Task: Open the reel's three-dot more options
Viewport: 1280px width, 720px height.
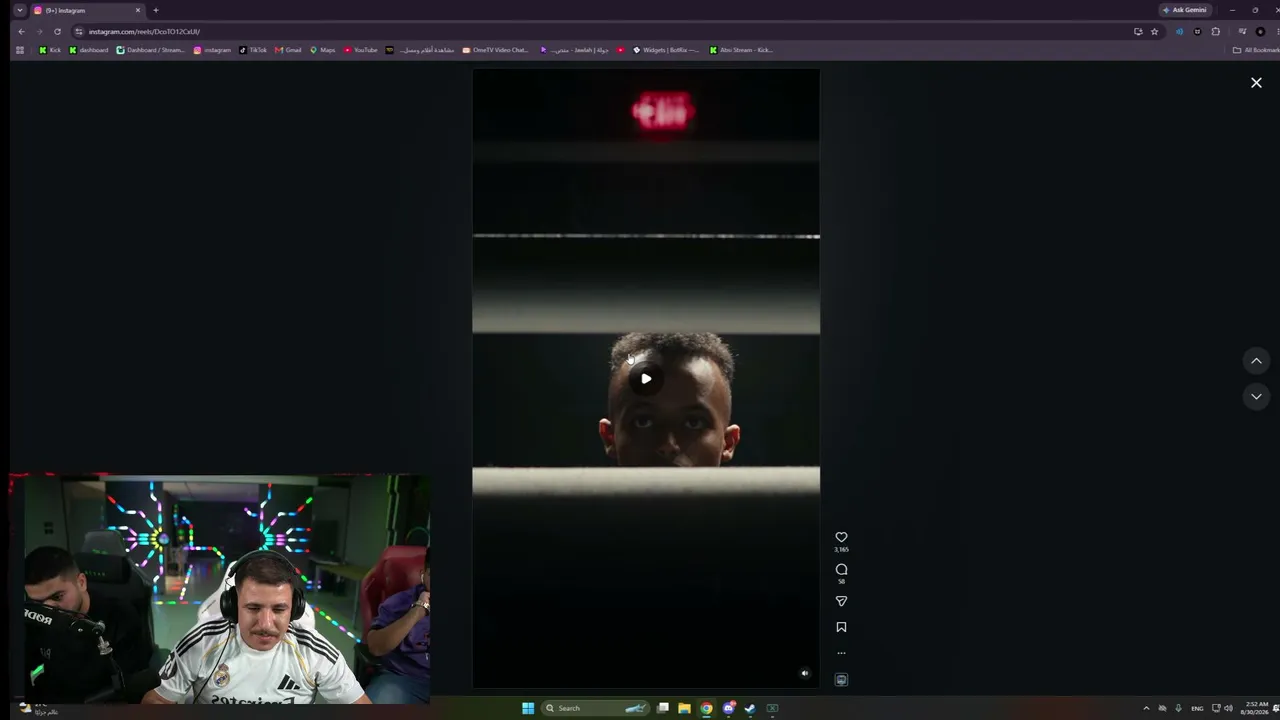Action: coord(841,653)
